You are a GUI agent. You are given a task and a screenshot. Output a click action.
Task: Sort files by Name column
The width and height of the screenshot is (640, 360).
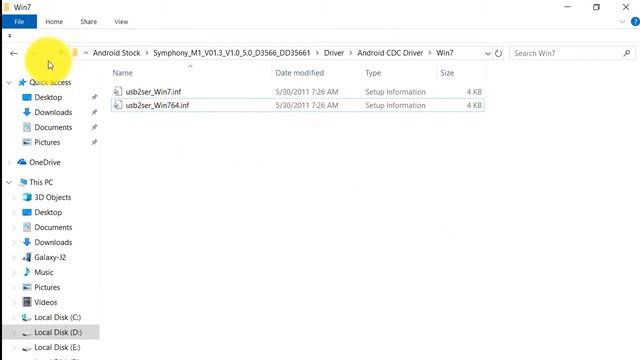(122, 73)
